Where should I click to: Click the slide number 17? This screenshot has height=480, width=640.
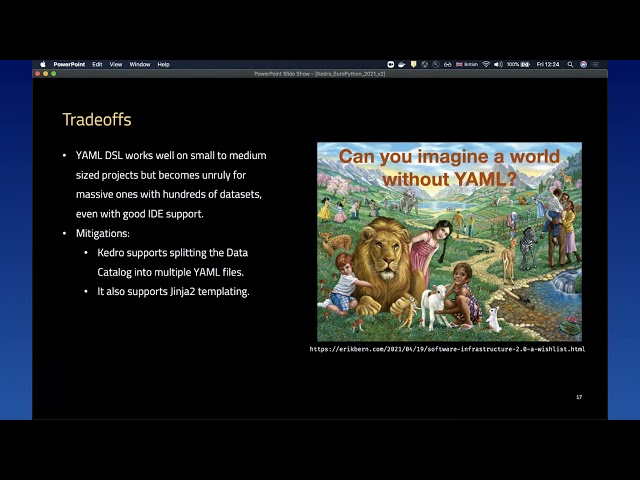(x=579, y=397)
